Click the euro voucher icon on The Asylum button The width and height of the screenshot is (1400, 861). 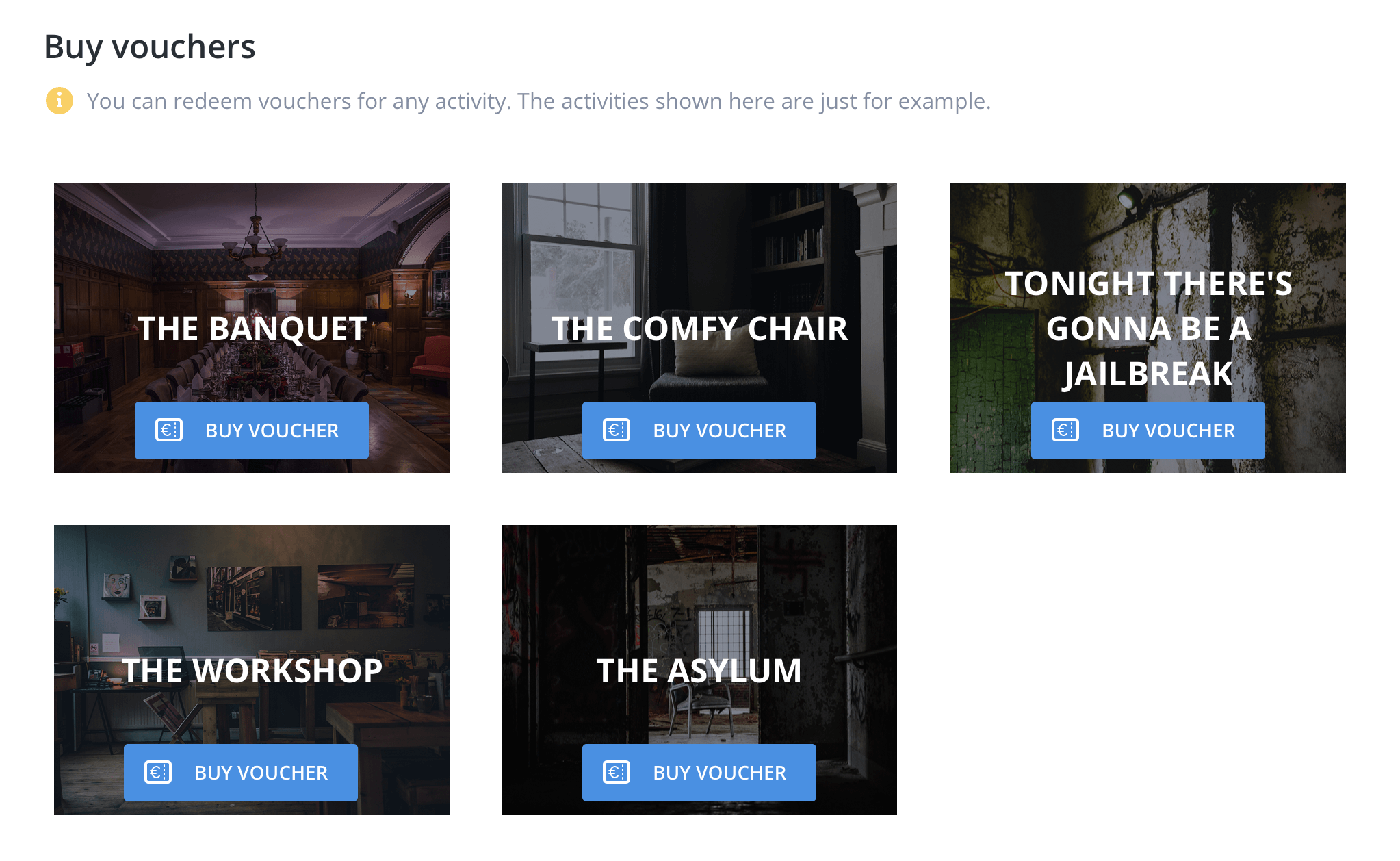[617, 772]
